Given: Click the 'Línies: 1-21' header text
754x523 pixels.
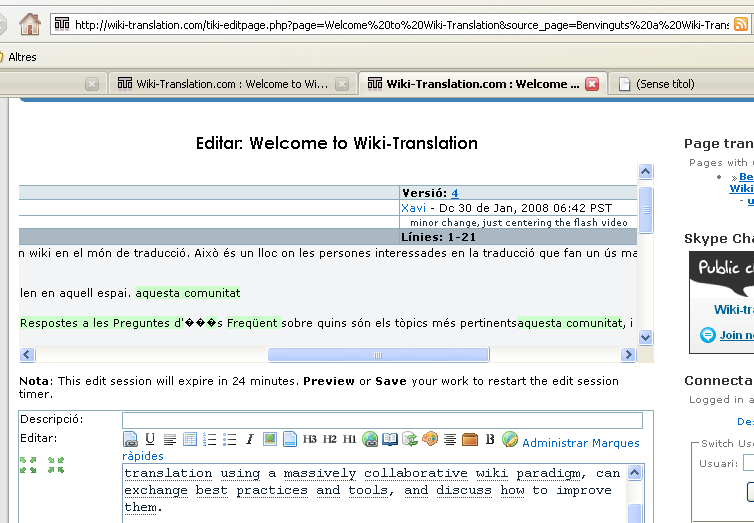Looking at the screenshot, I should (x=439, y=237).
